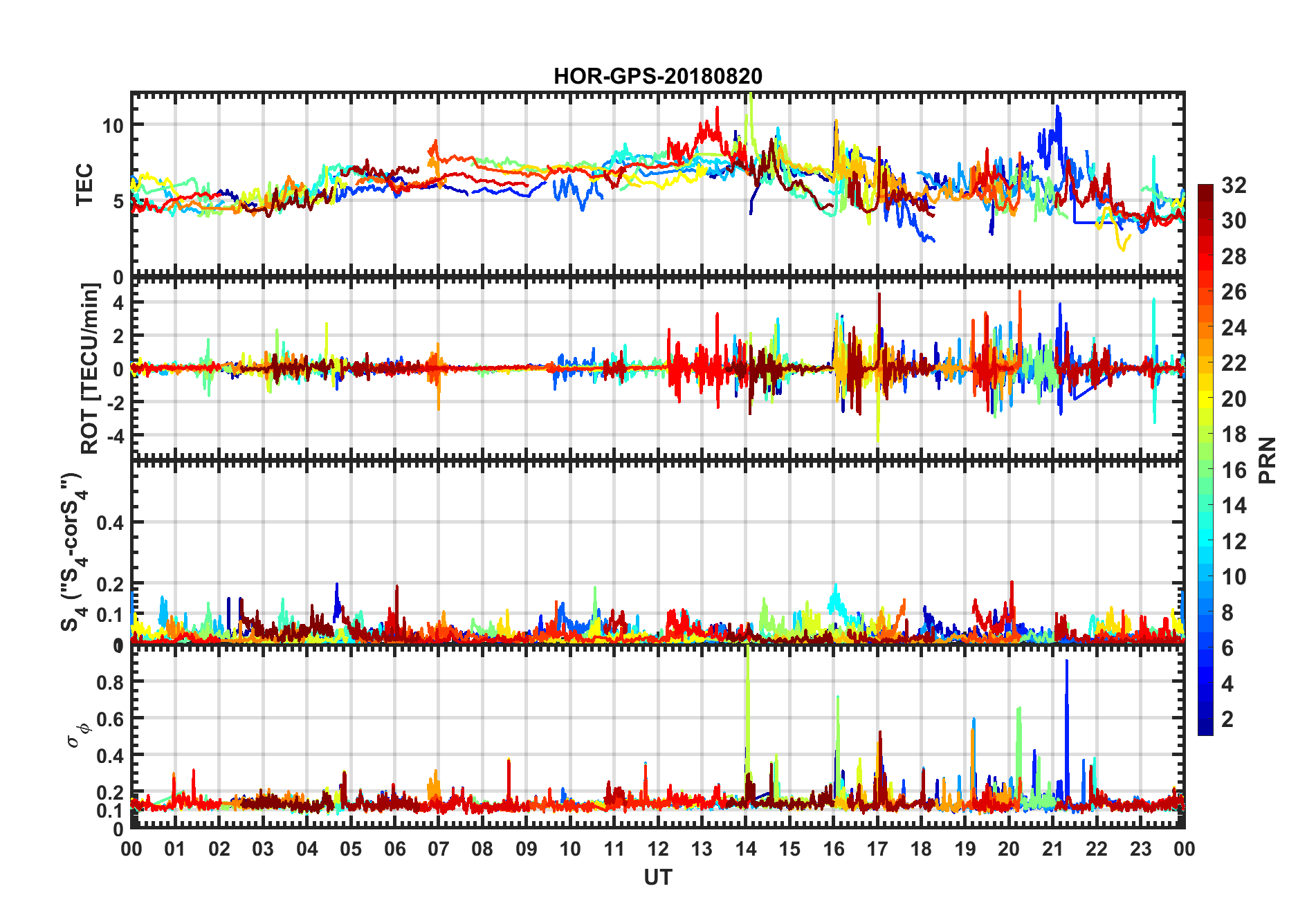1316x920 pixels.
Task: Select UT axis hour label 08
Action: [482, 849]
